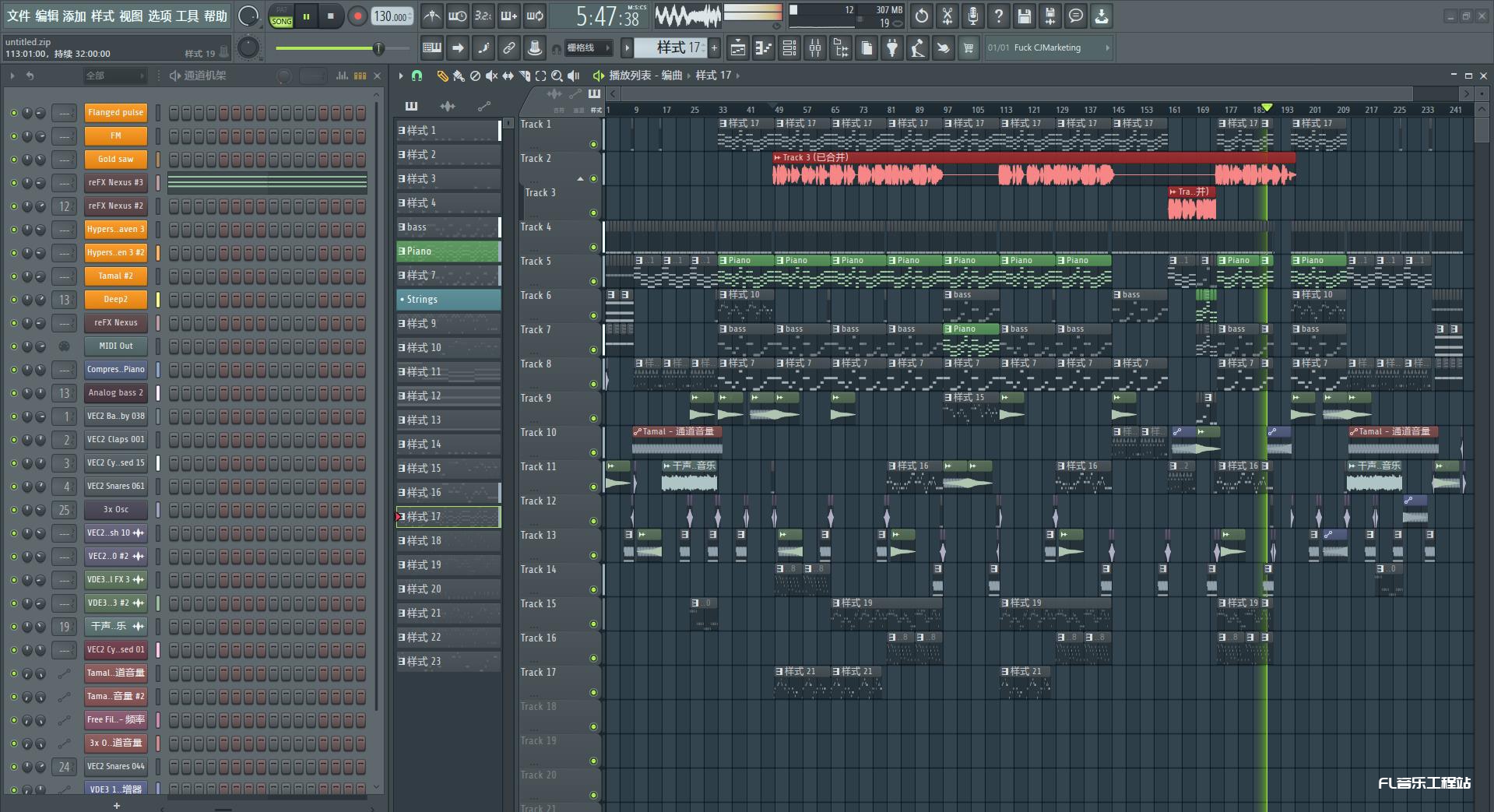
Task: Enable typing keyboard to piano
Action: pos(432,48)
